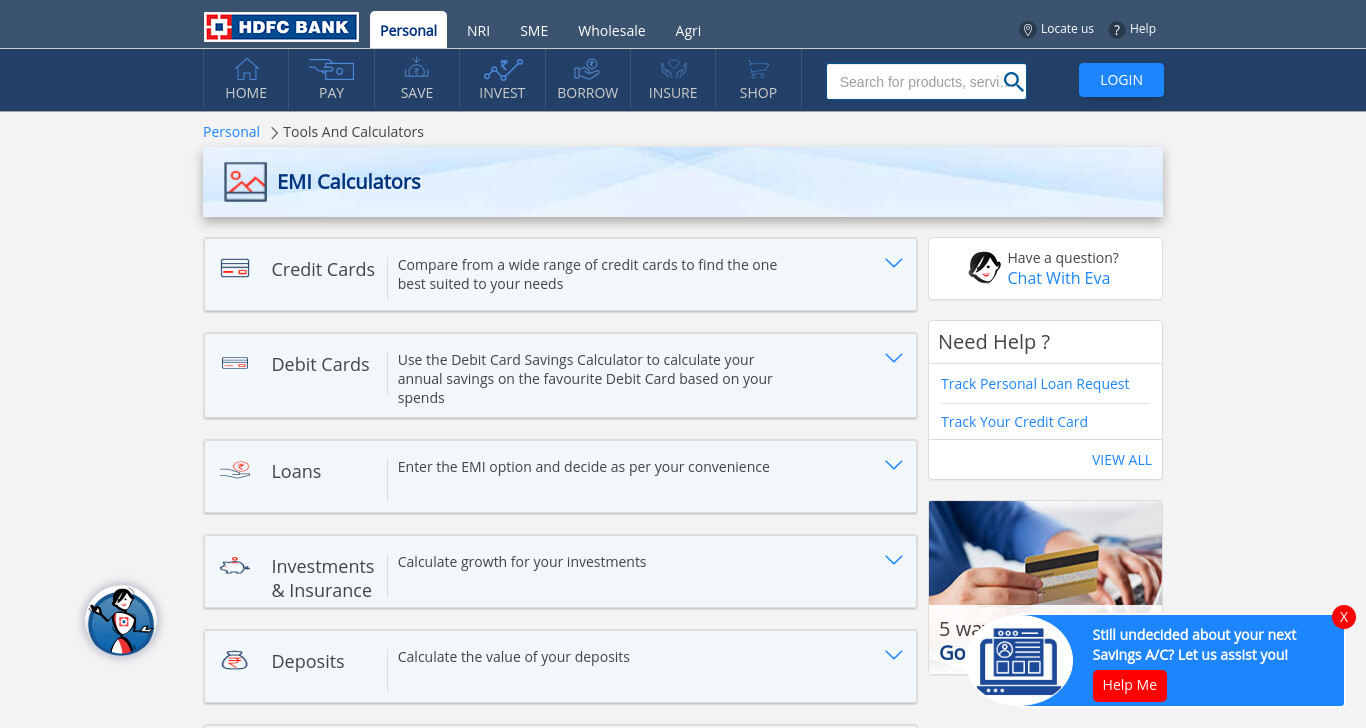Click the Debit Cards heading text
Screen dimensions: 1366x728
320,364
